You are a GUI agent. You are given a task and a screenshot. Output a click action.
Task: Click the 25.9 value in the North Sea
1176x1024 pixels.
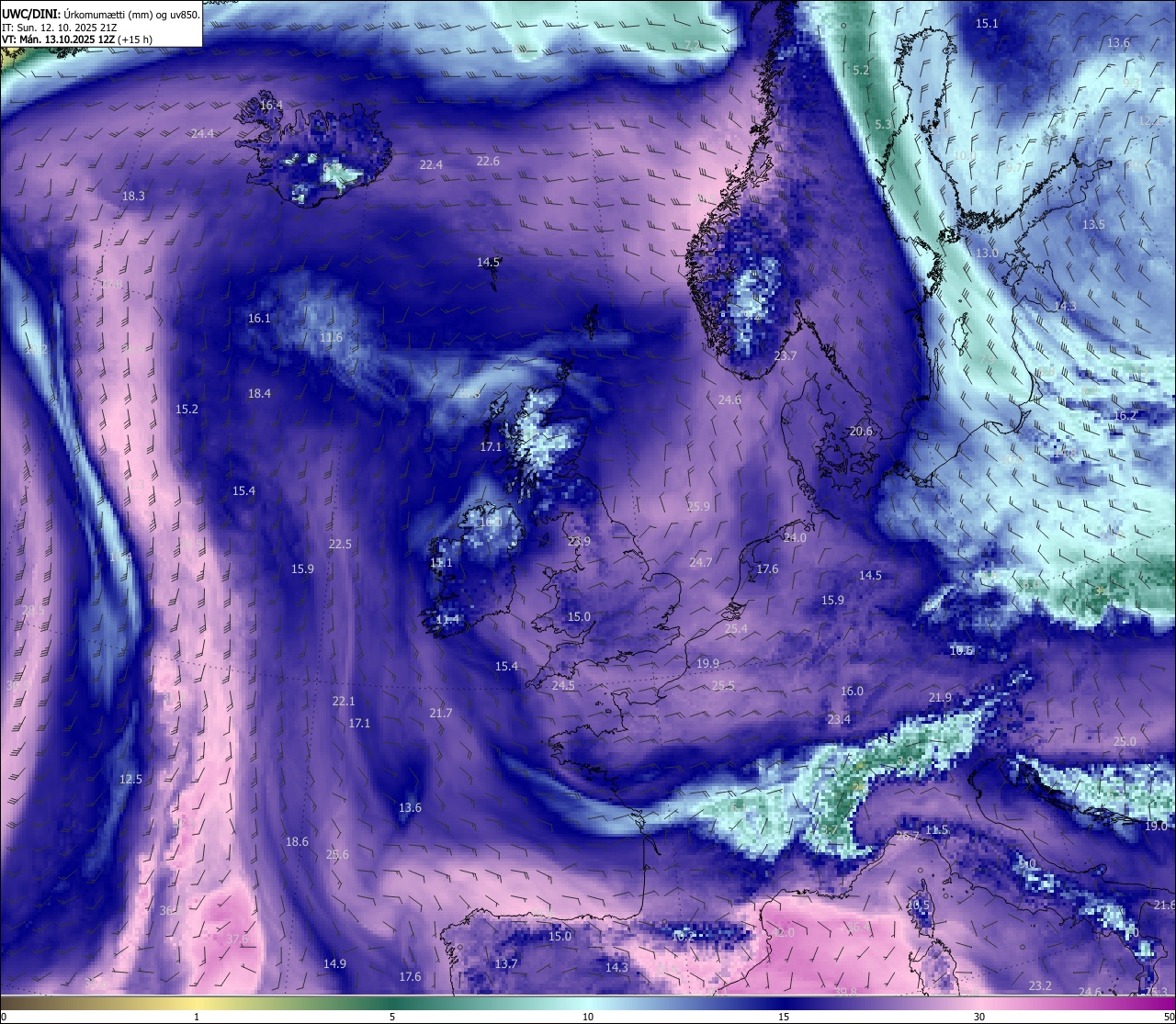[x=698, y=506]
